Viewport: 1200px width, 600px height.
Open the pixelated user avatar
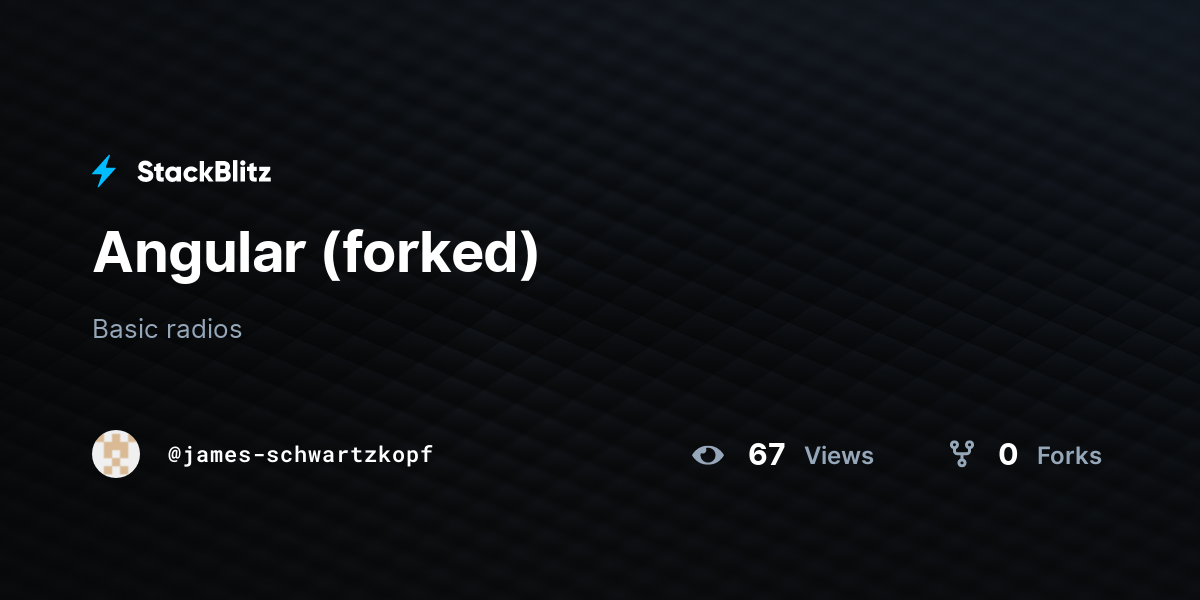[x=116, y=454]
